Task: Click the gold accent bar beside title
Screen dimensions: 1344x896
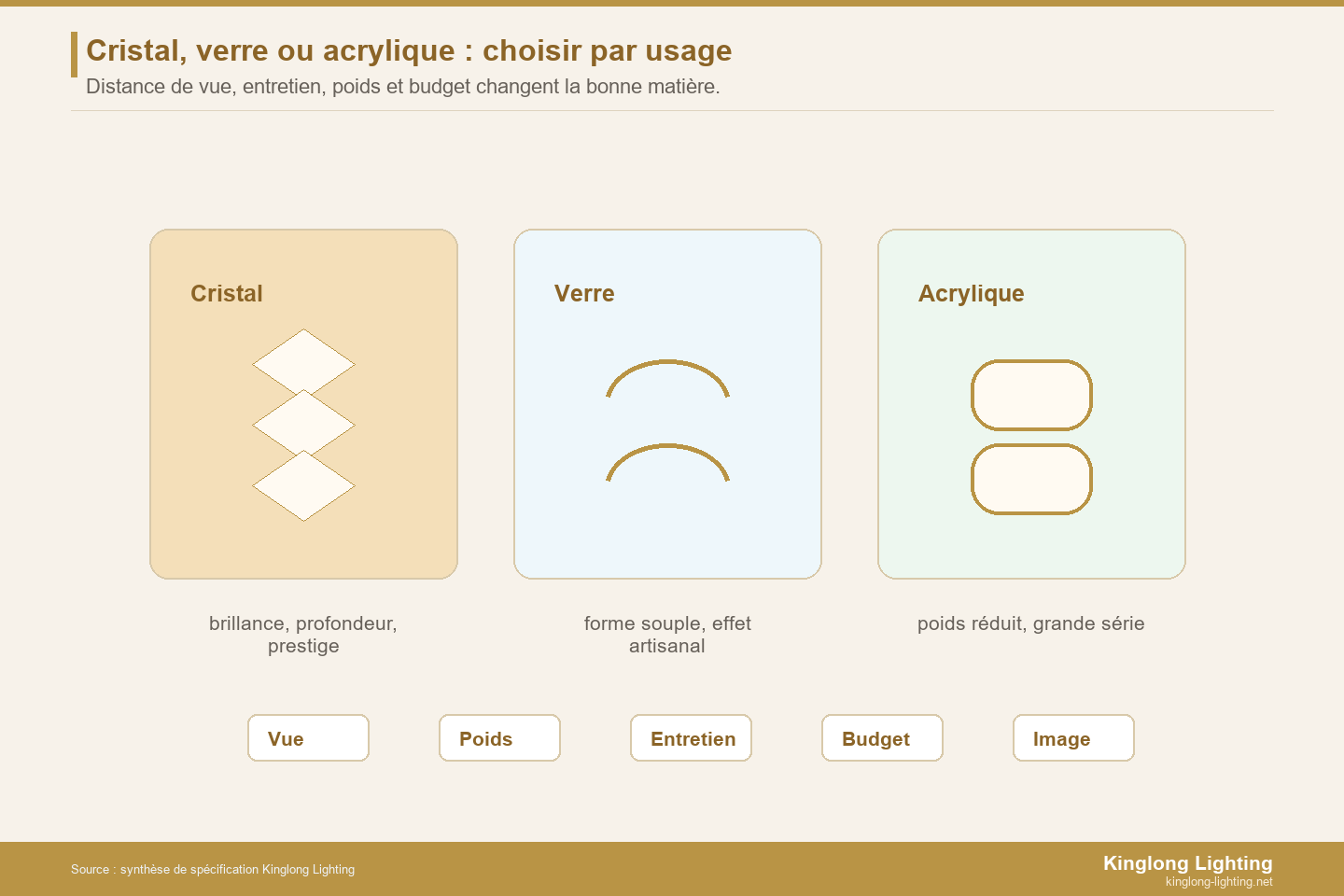Action: click(x=74, y=54)
